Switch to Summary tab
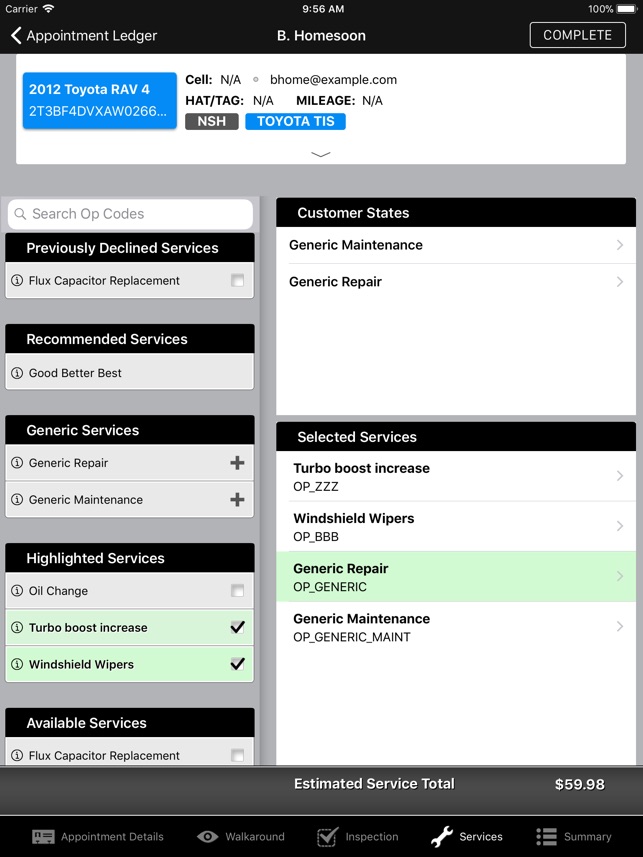The image size is (643, 857). point(574,837)
